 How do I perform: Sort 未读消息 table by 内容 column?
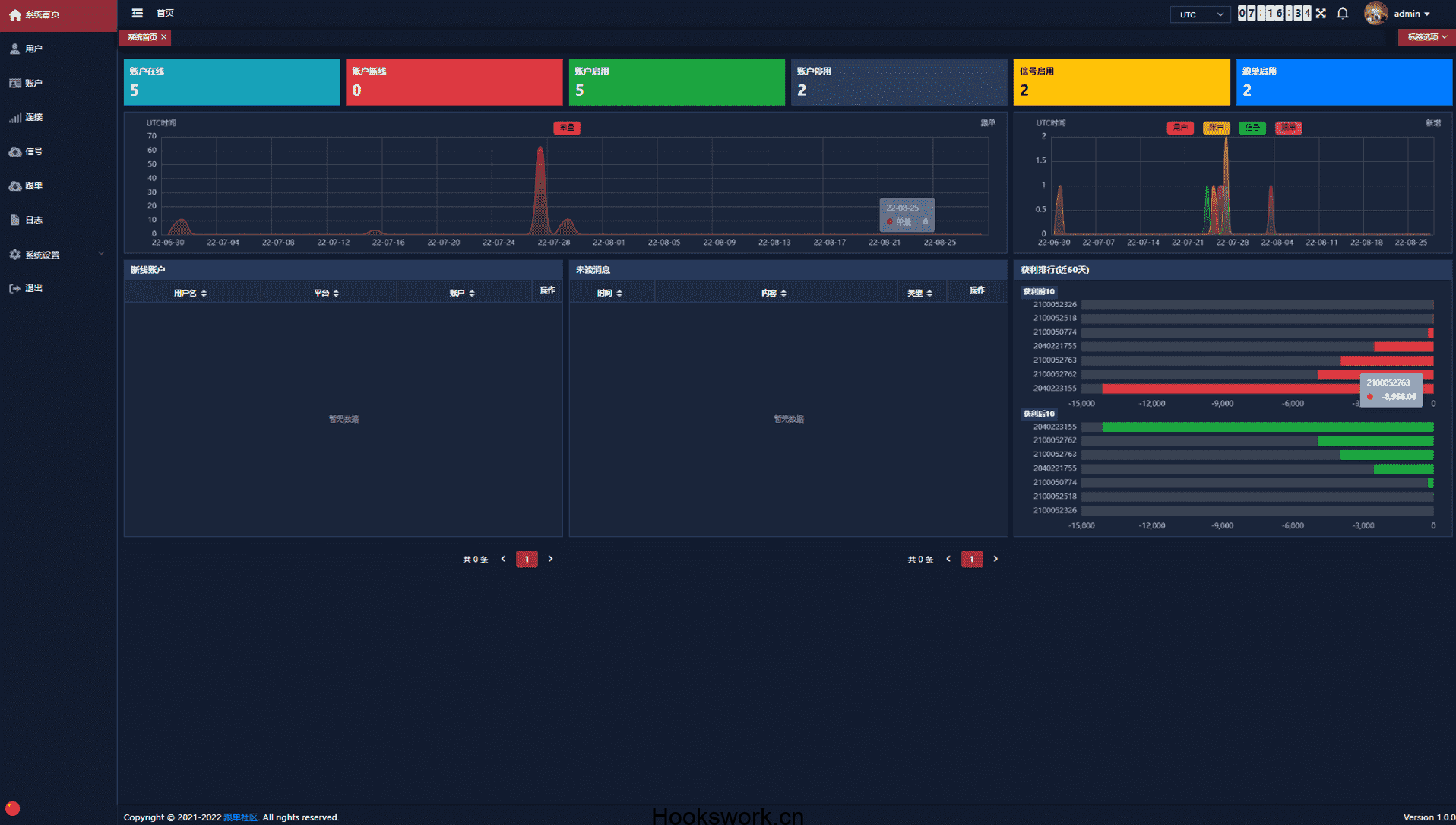(783, 294)
